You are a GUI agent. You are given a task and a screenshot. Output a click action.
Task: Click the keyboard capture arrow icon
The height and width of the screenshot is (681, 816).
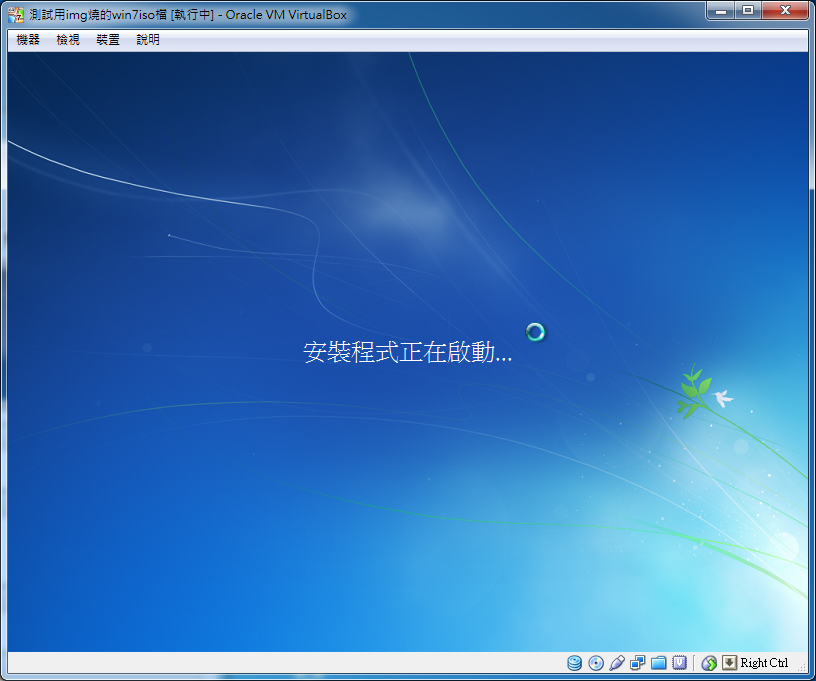click(730, 662)
